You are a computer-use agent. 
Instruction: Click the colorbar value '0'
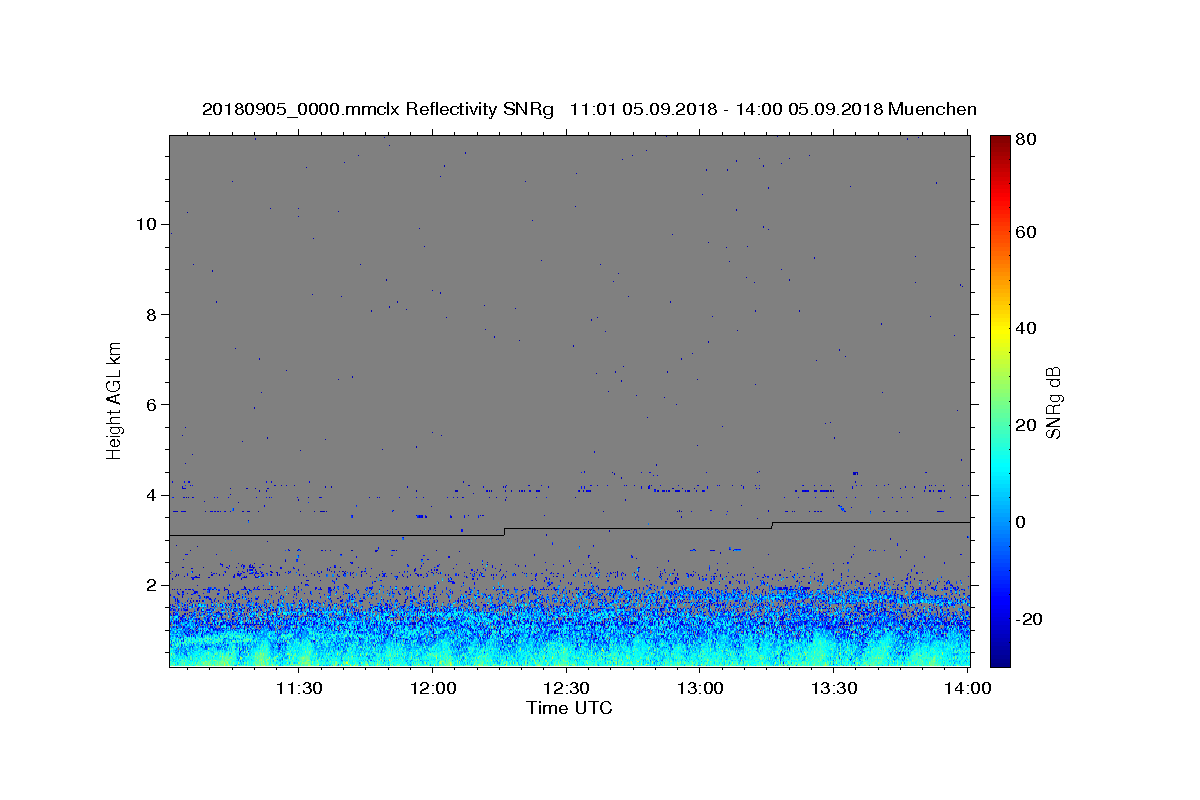pyautogui.click(x=1023, y=522)
